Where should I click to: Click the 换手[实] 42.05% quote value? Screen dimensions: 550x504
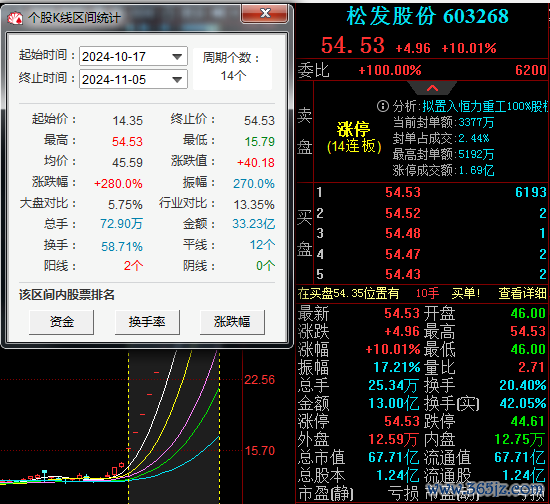click(523, 403)
